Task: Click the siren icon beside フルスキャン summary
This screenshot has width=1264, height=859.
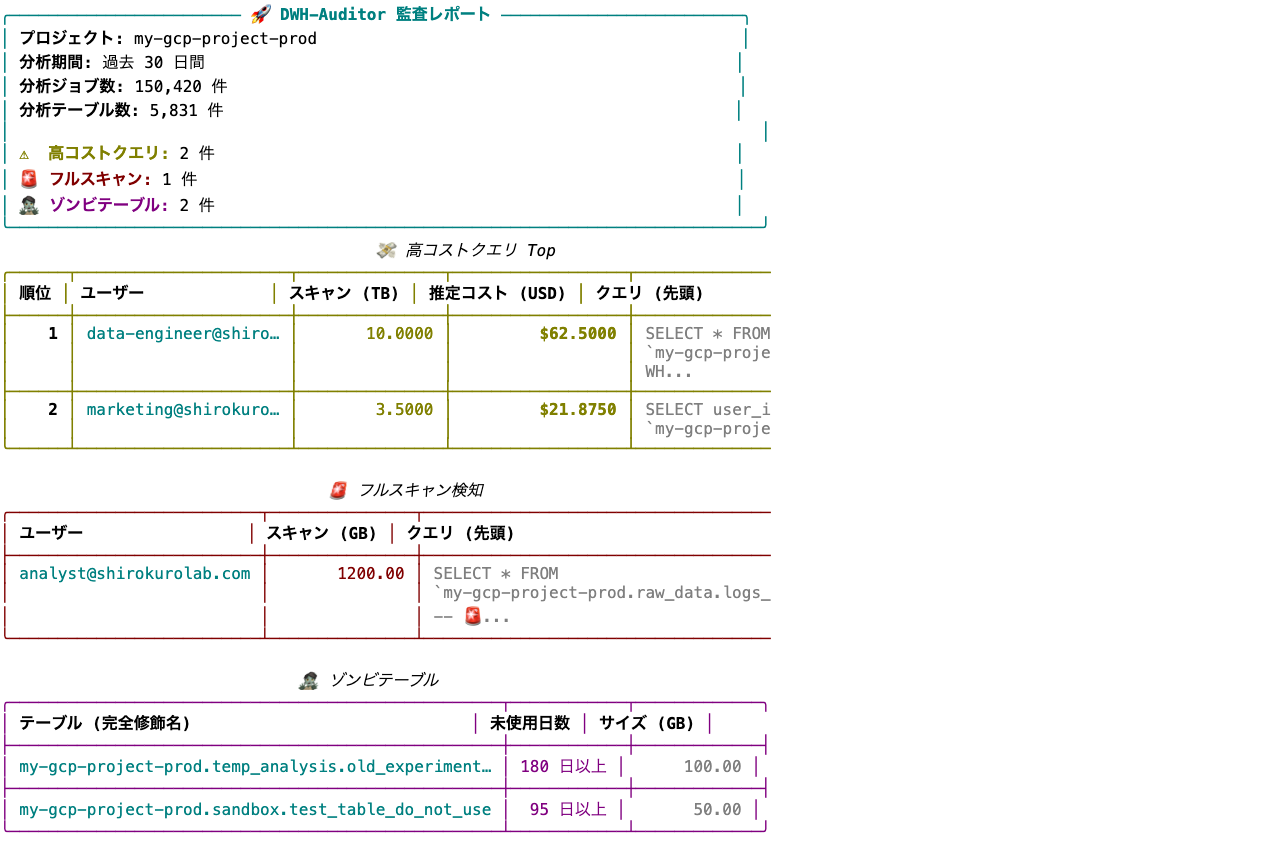Action: pyautogui.click(x=28, y=180)
